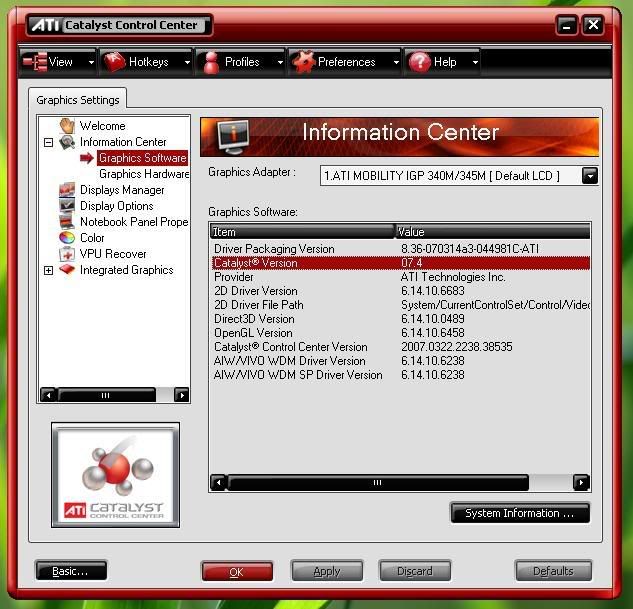Click tree panel scroll left arrow
Viewport: 633px width, 609px height.
48,395
